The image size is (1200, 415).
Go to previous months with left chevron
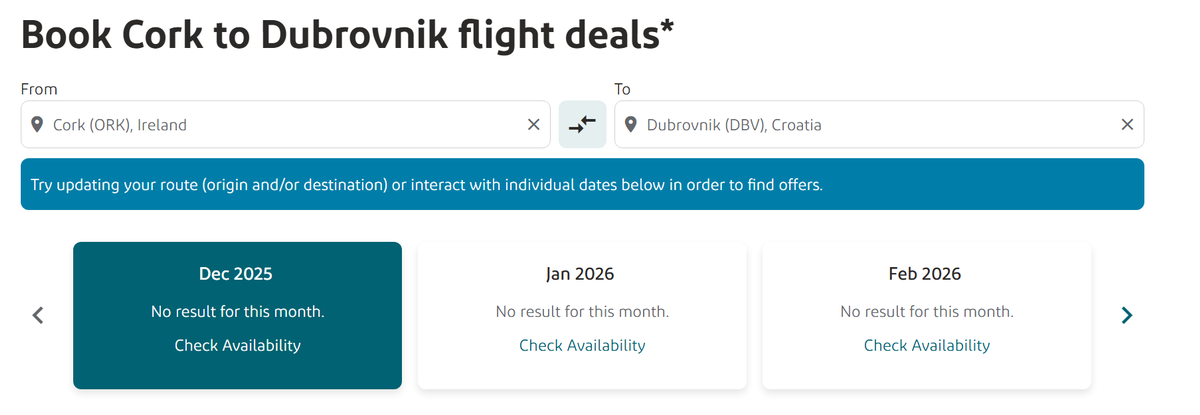click(38, 315)
